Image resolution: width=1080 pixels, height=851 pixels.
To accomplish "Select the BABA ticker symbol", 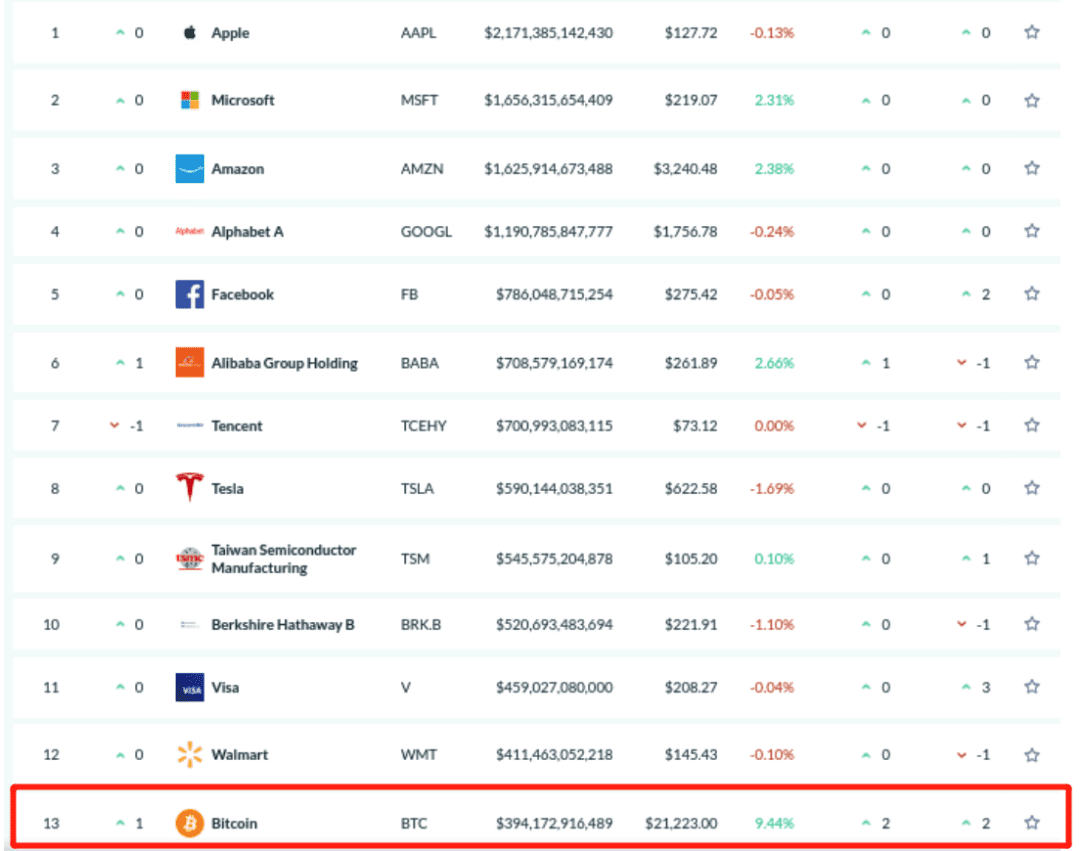I will coord(419,363).
